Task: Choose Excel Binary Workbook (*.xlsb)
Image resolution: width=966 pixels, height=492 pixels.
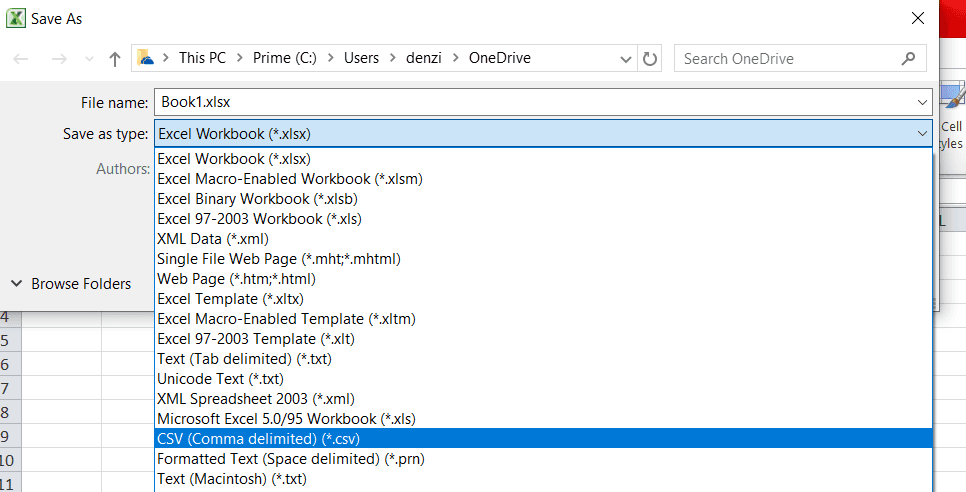Action: (544, 199)
